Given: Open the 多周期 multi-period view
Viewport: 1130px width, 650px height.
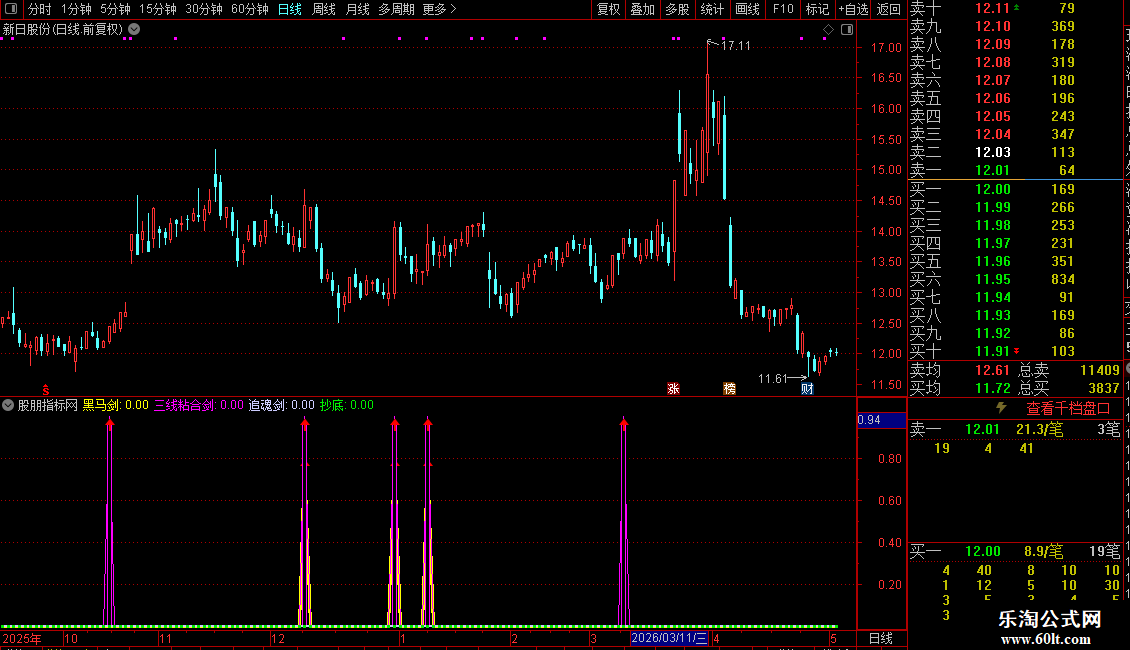Looking at the screenshot, I should [x=396, y=9].
